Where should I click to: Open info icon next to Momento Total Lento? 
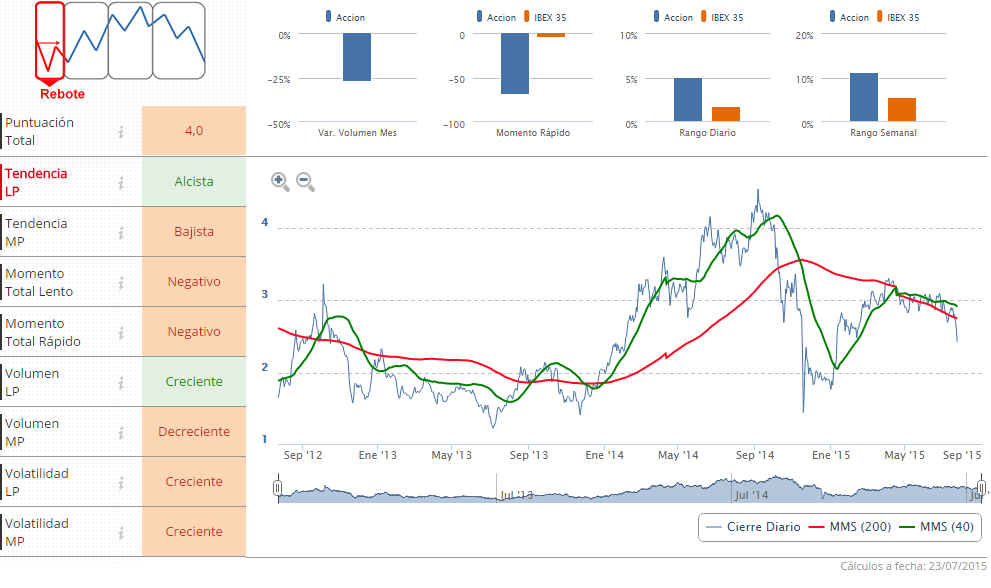pos(120,281)
